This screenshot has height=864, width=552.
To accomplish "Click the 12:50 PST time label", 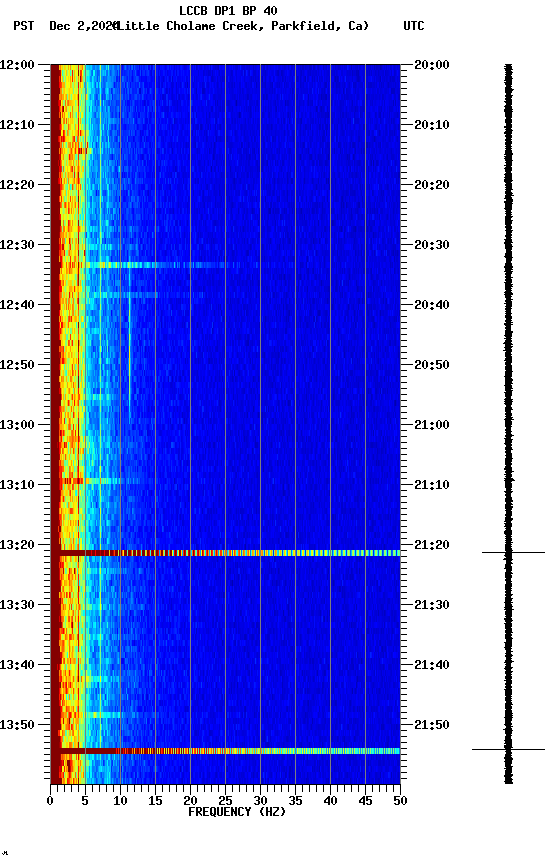I will click(17, 365).
